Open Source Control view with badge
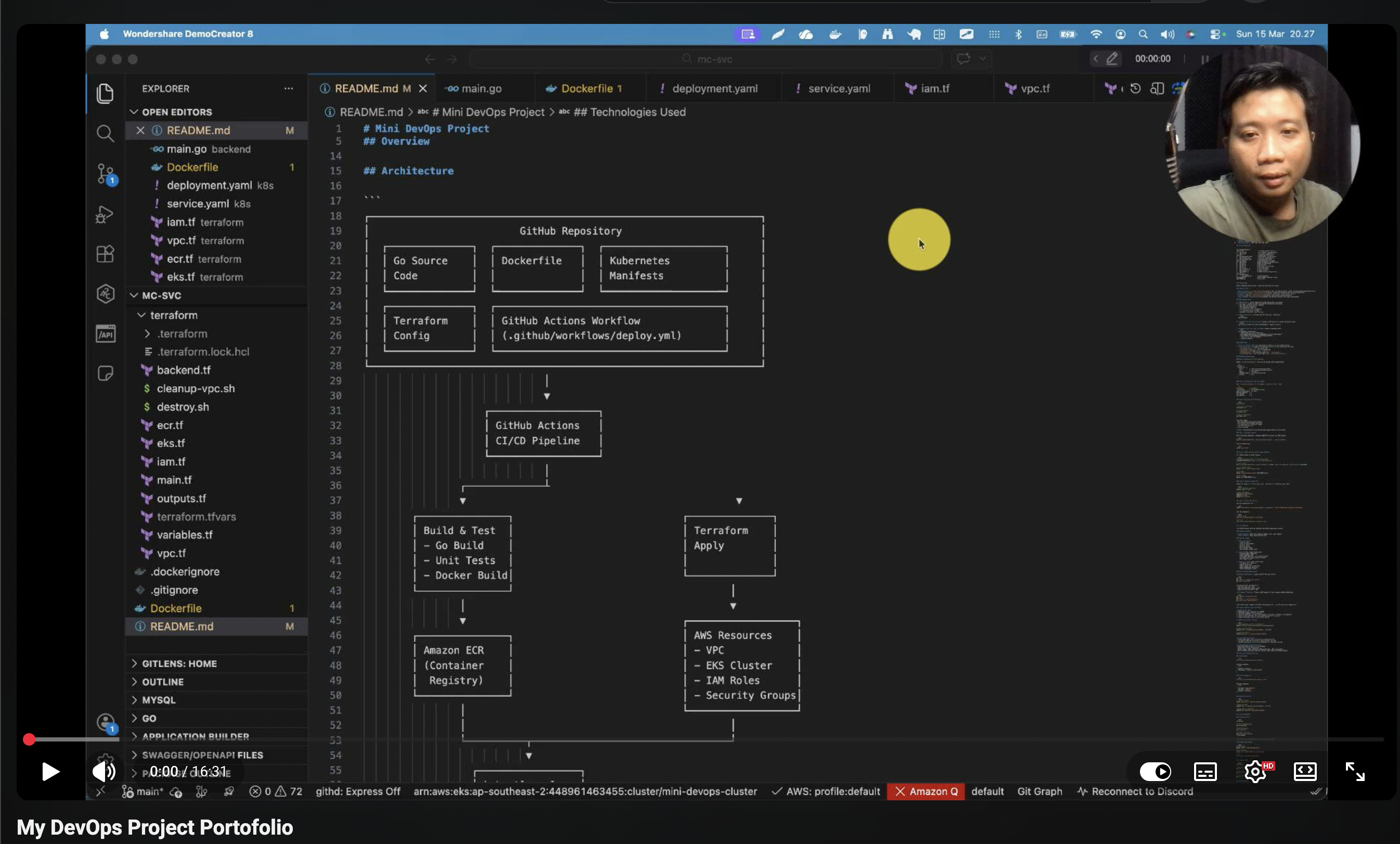The width and height of the screenshot is (1400, 844). click(106, 174)
